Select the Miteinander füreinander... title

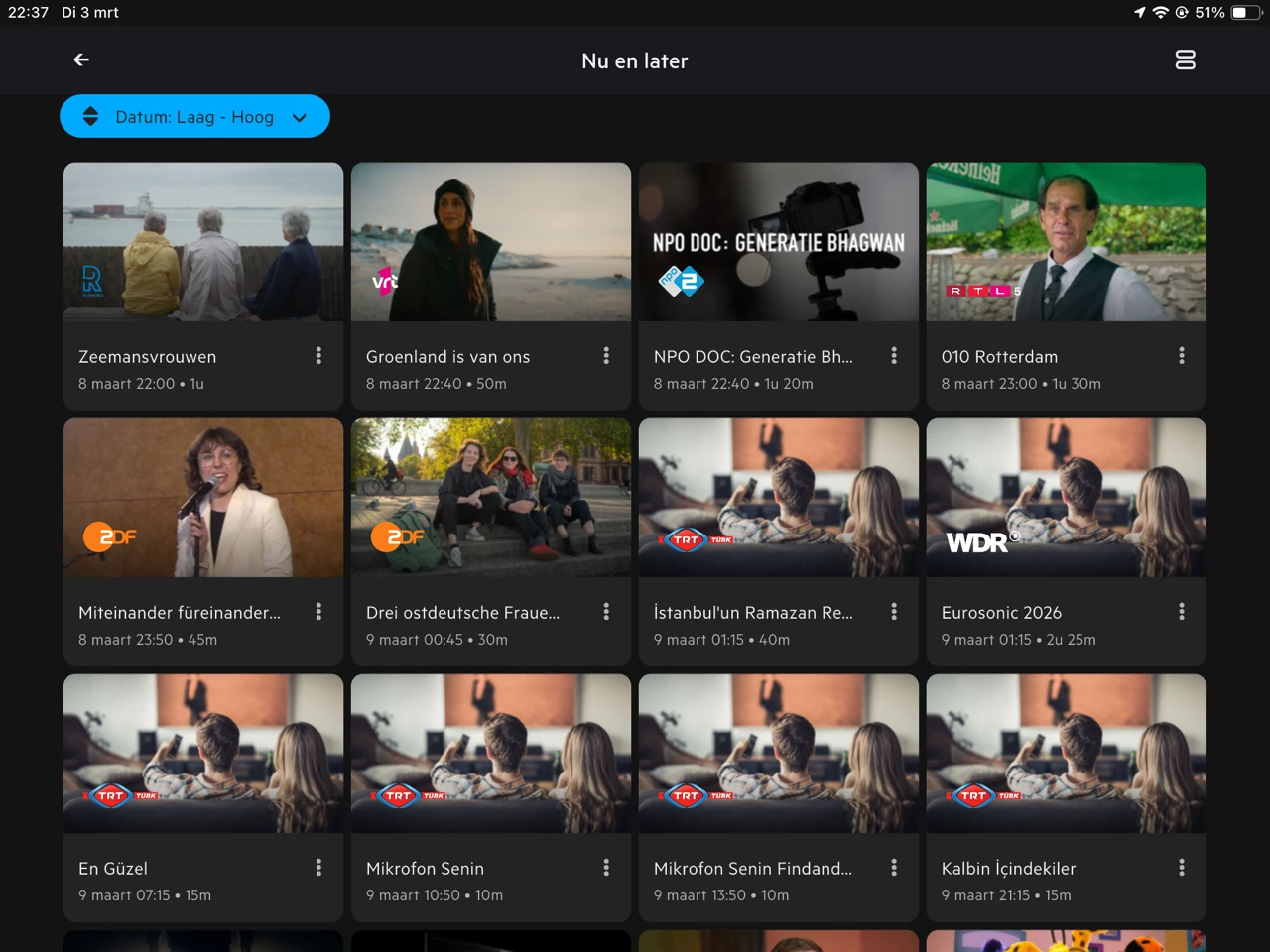(x=180, y=613)
